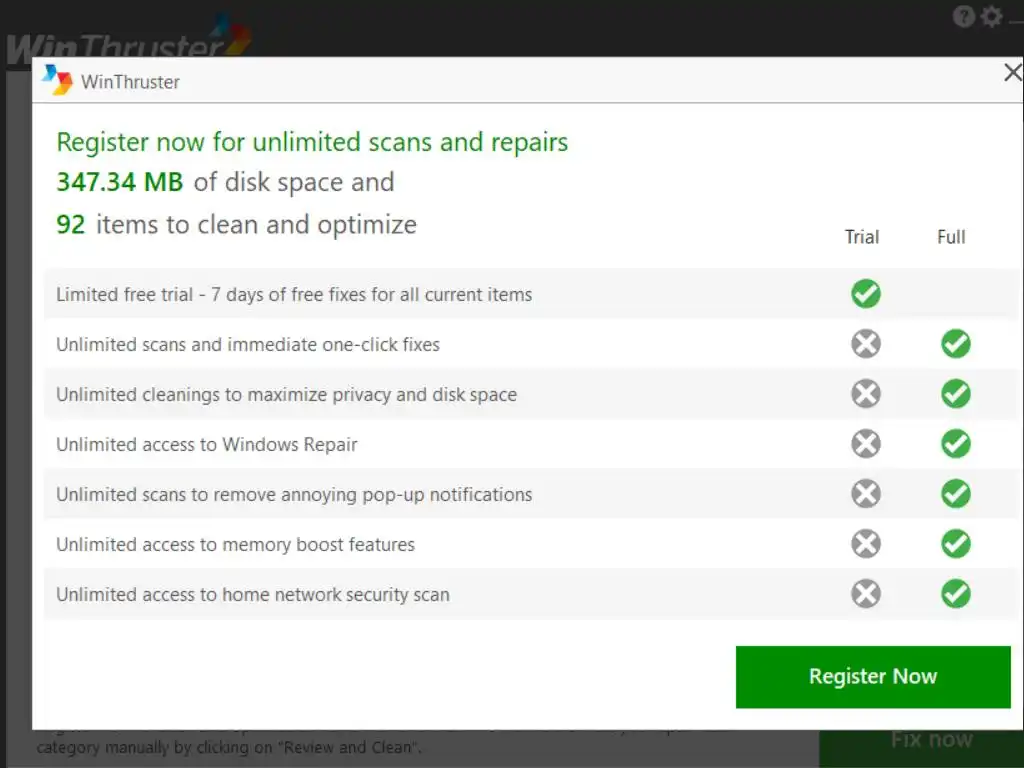
Task: Click the gray Trial X for Windows Repair access
Action: [x=865, y=444]
